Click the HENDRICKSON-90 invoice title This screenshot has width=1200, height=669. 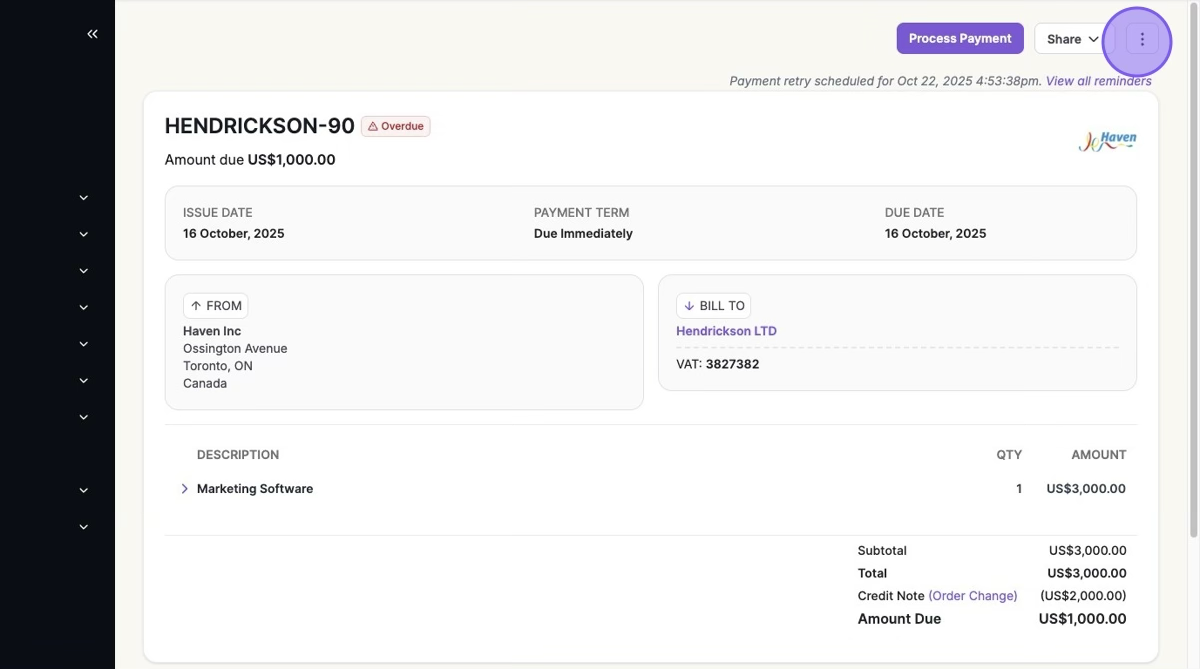[259, 126]
